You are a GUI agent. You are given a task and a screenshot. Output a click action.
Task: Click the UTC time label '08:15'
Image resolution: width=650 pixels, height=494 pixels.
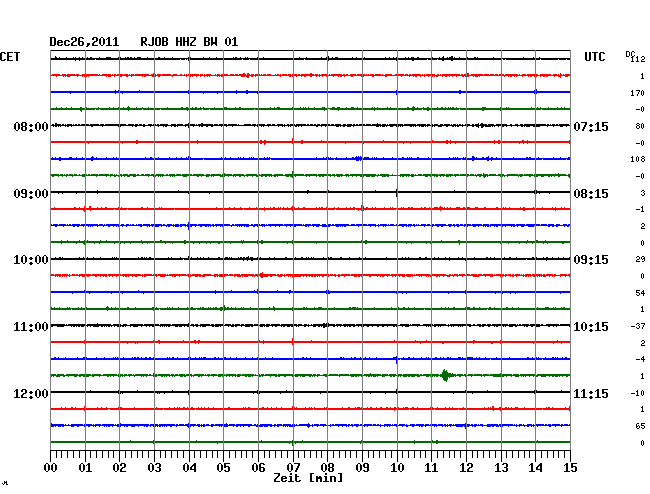click(591, 194)
